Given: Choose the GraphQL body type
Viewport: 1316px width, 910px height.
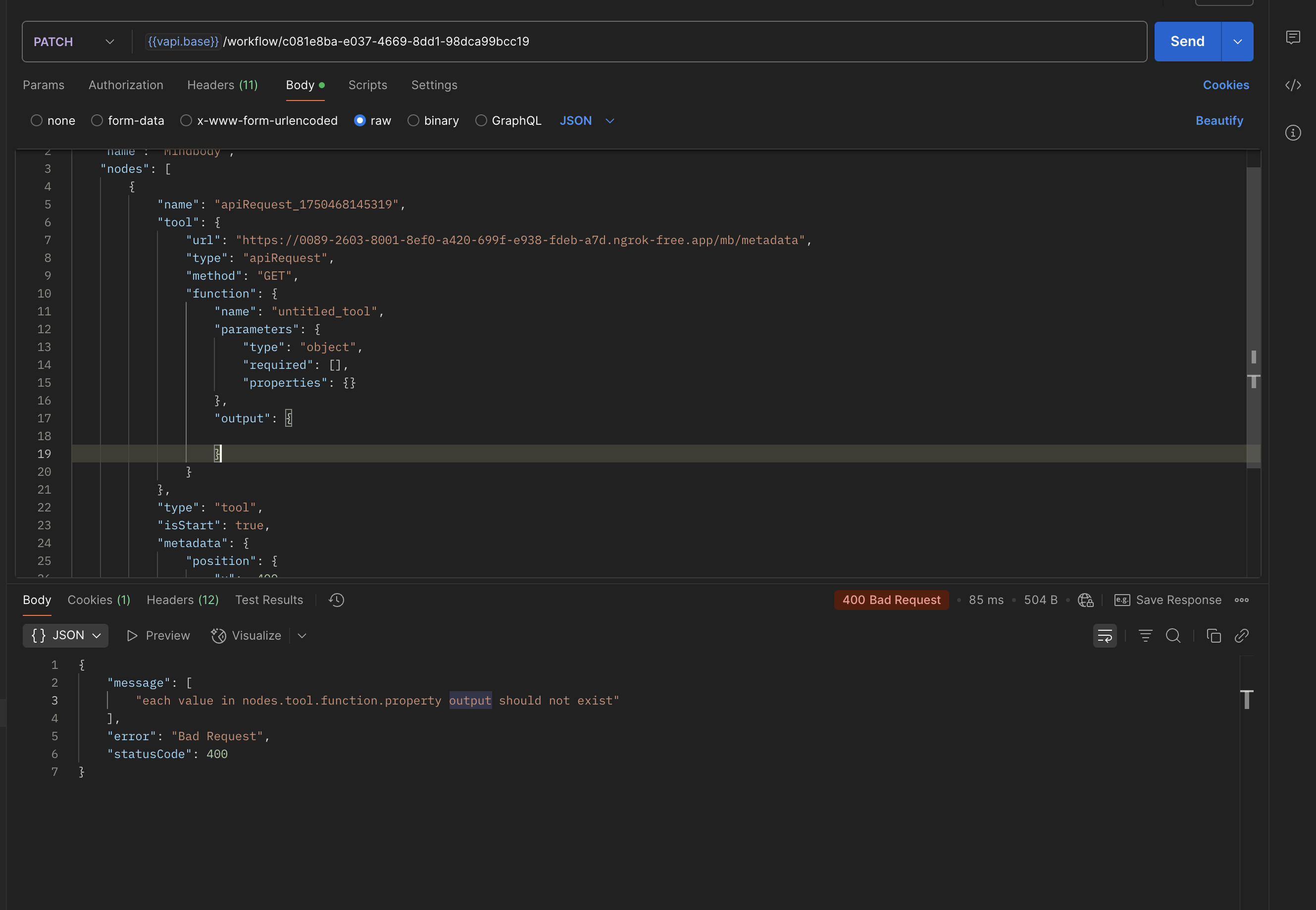Looking at the screenshot, I should pos(481,120).
